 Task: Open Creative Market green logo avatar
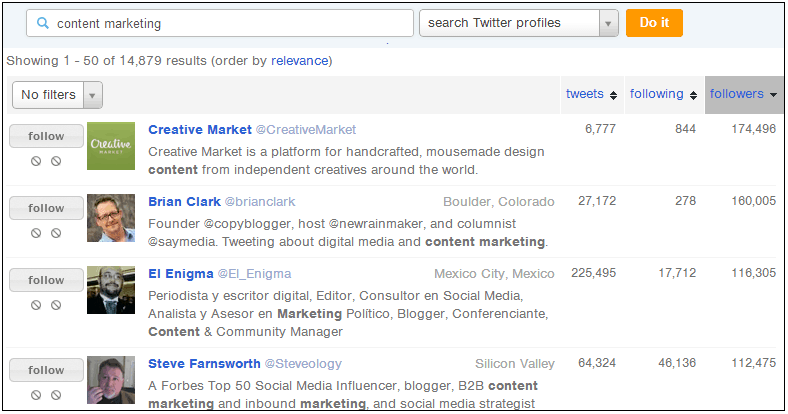(x=111, y=146)
